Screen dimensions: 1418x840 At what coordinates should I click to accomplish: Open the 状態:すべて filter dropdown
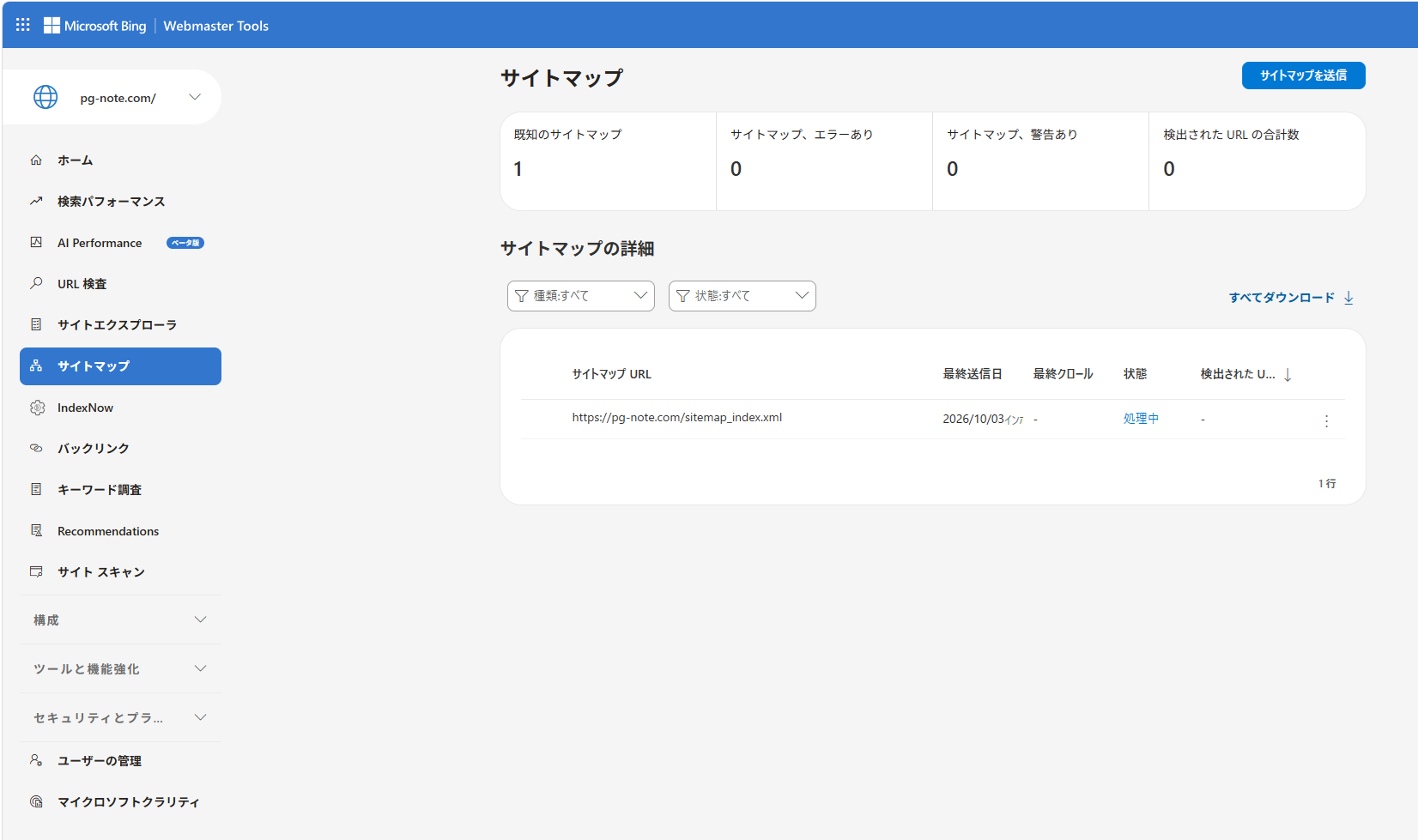(742, 296)
